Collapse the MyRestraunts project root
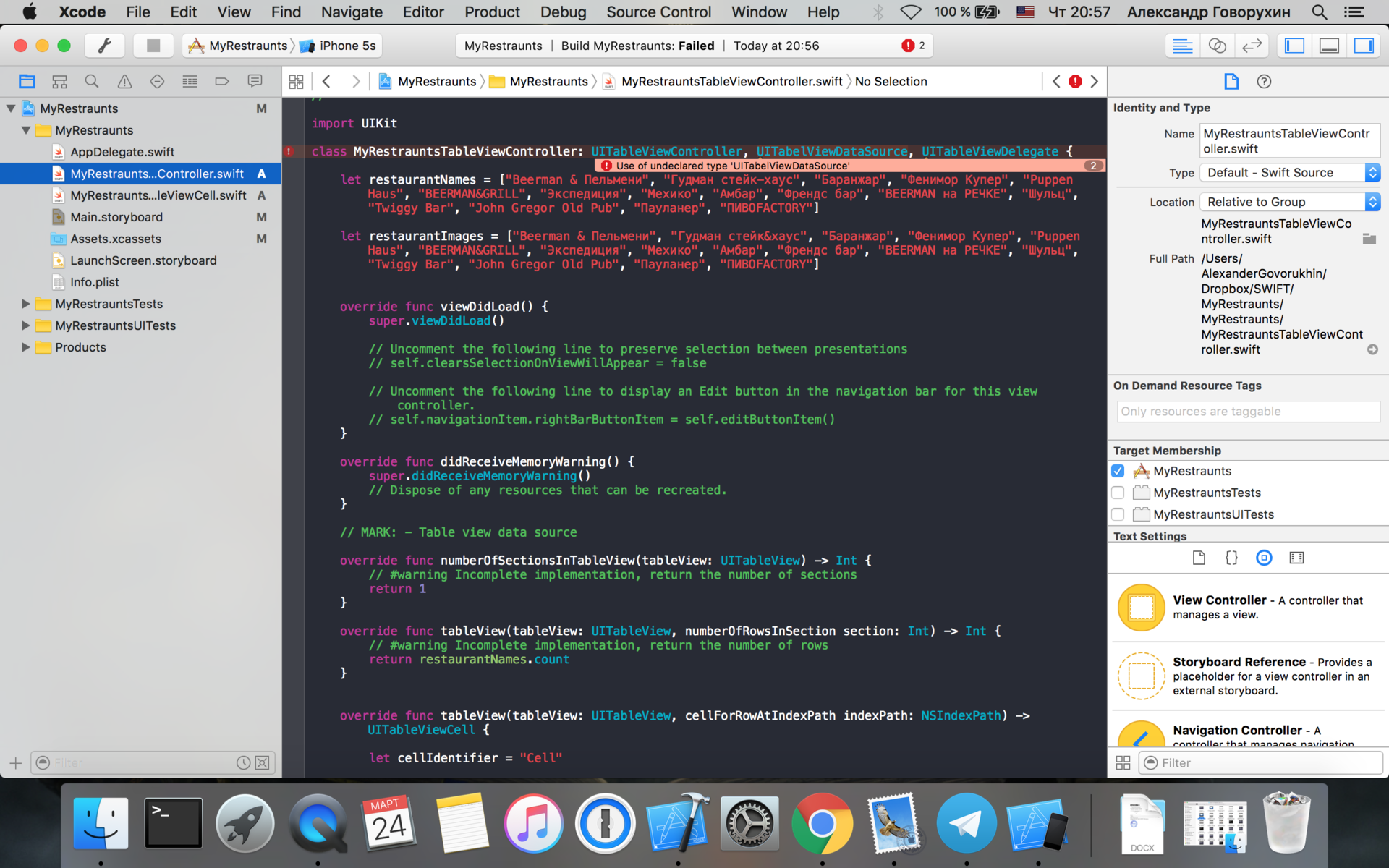The height and width of the screenshot is (868, 1389). (x=11, y=109)
